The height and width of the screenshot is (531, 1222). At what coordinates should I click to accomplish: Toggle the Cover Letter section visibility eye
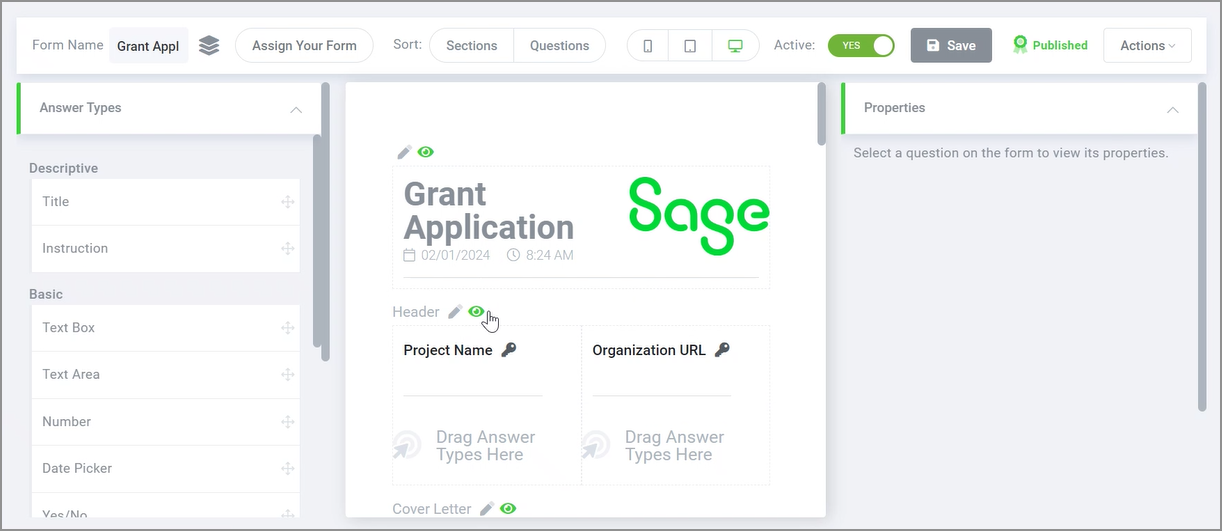point(509,509)
